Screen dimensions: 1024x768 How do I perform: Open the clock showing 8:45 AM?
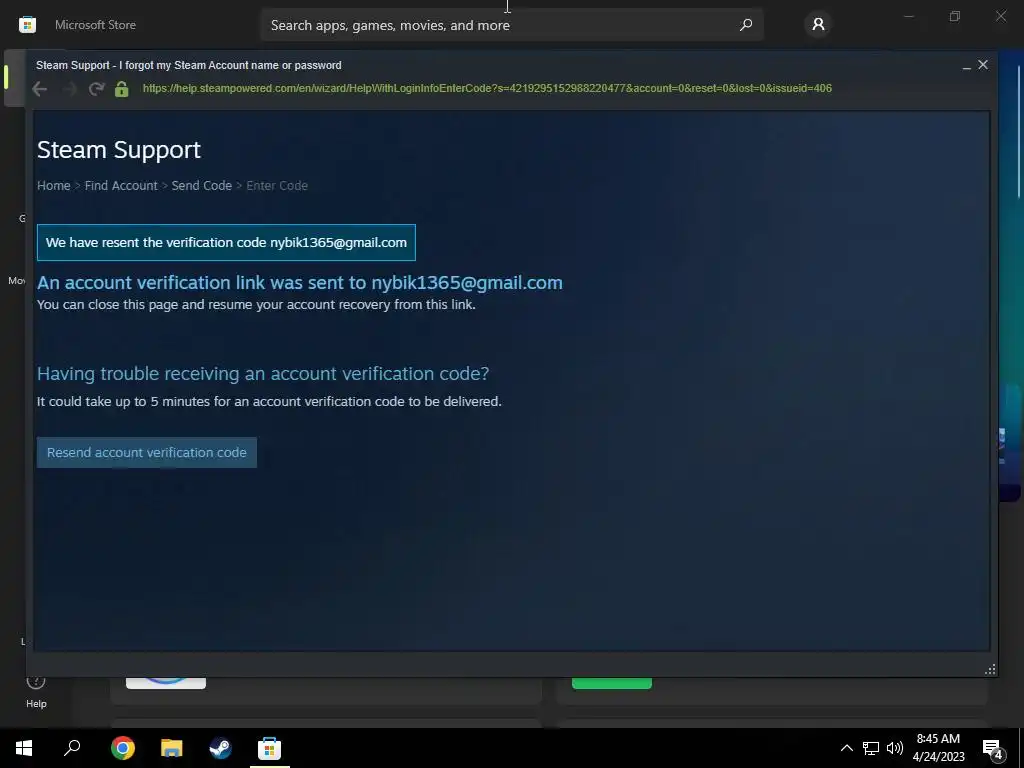(x=938, y=748)
